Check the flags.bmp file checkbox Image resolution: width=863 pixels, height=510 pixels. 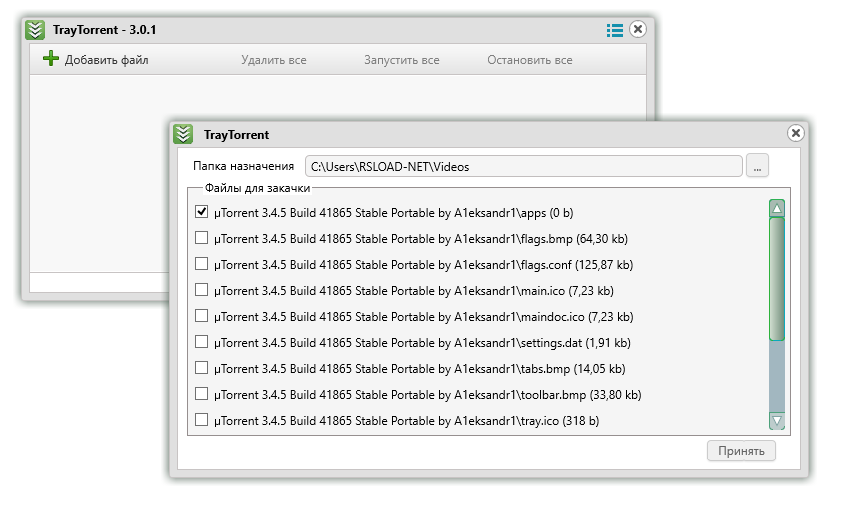201,238
